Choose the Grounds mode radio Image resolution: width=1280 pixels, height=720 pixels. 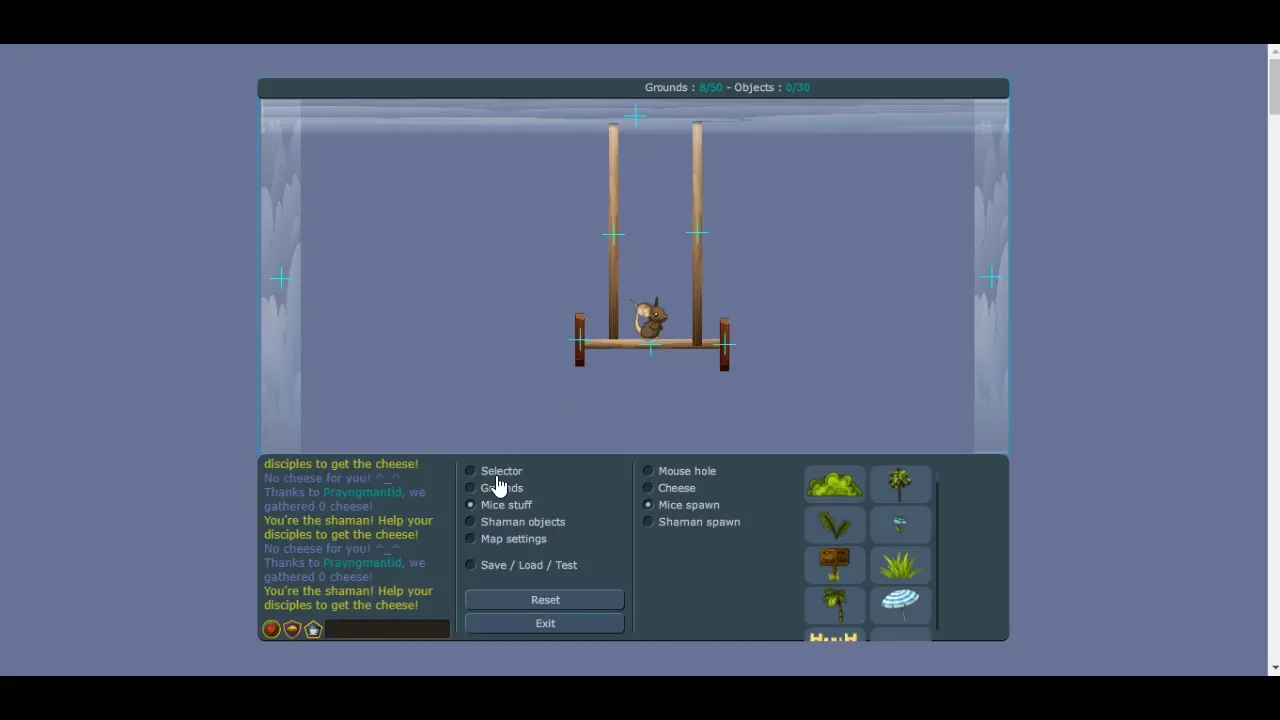point(470,488)
